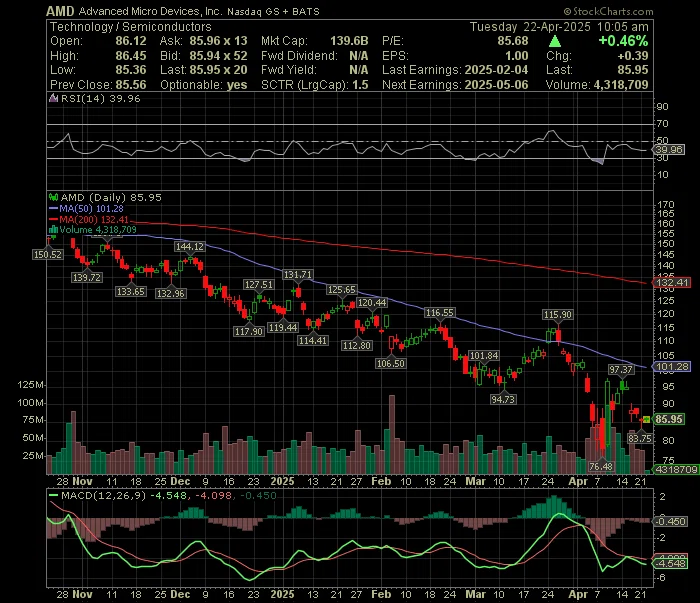This screenshot has height=603, width=700.
Task: Click the 106.50 low annotation label
Action: coord(391,364)
